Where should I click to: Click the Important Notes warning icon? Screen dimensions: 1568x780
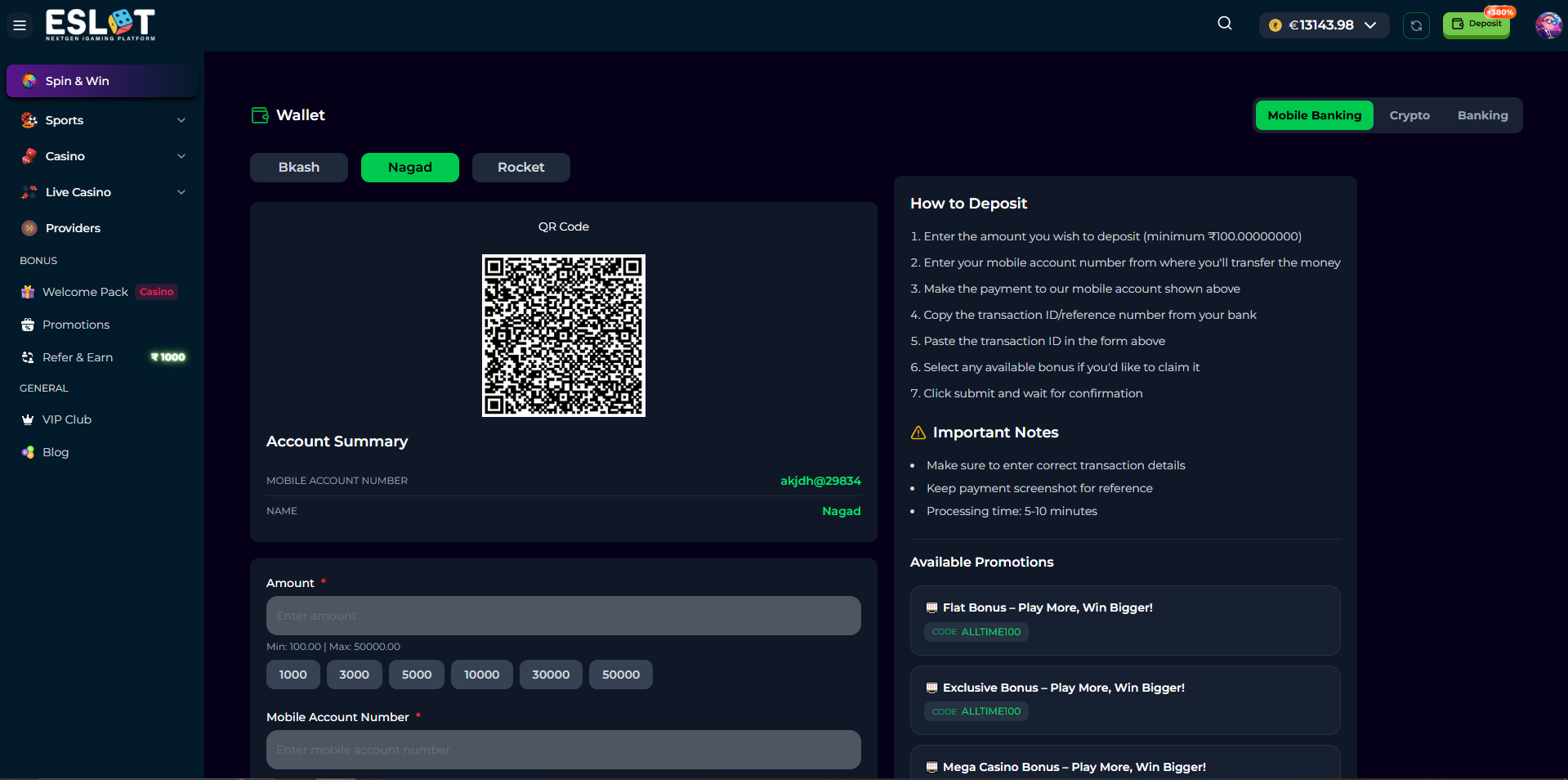tap(918, 433)
